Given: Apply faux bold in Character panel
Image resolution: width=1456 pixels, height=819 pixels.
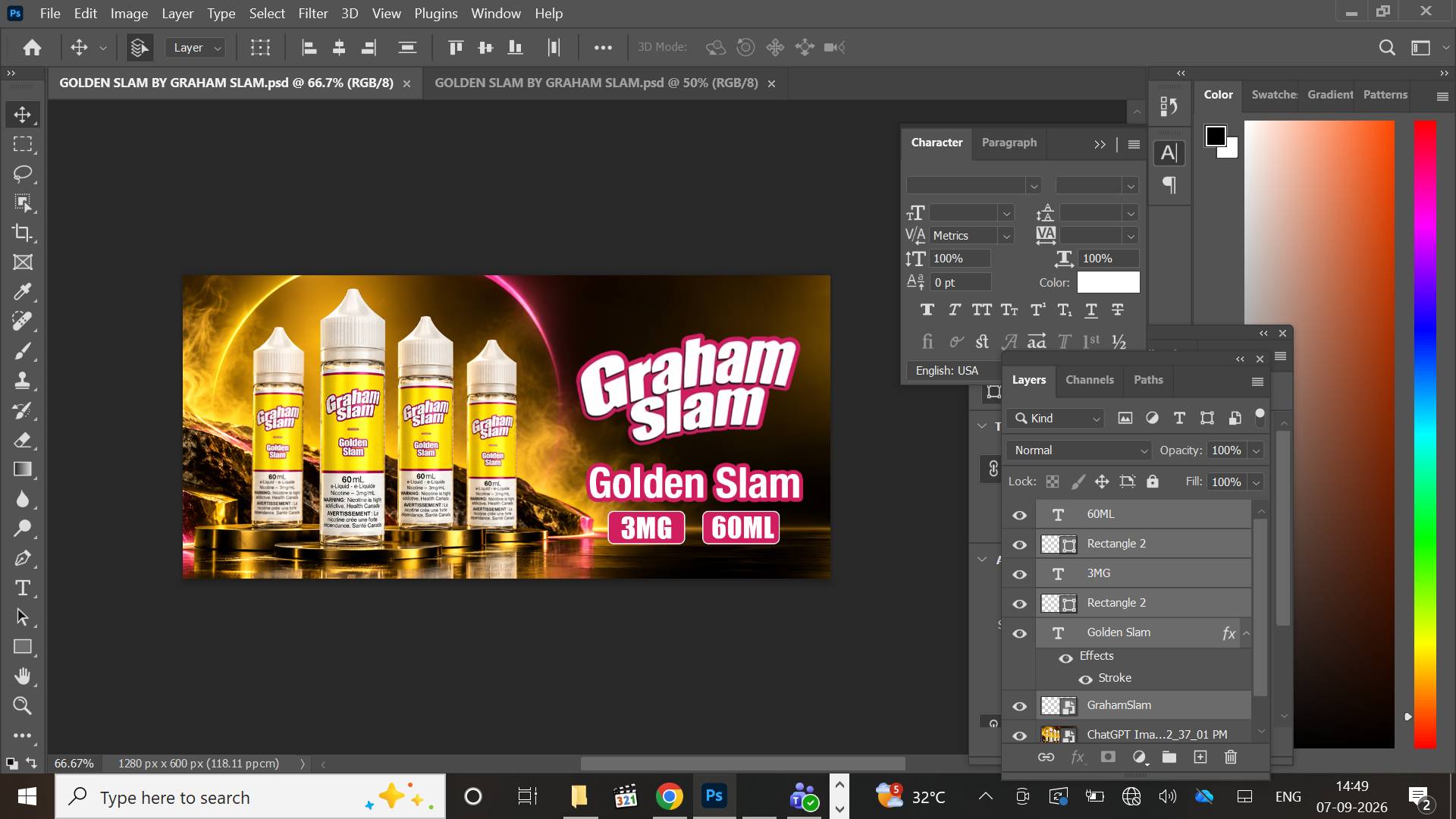Looking at the screenshot, I should pos(927,309).
